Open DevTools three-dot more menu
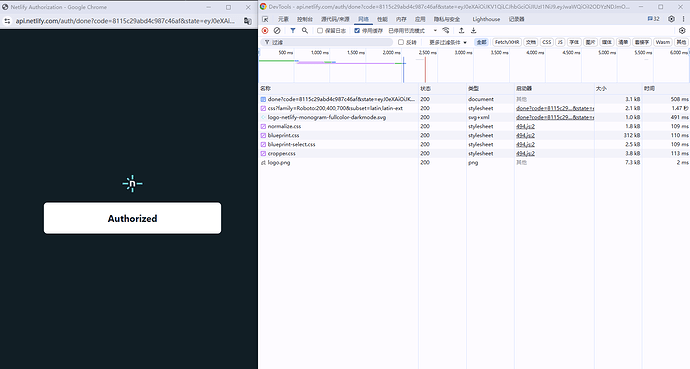The image size is (690, 369). click(683, 19)
